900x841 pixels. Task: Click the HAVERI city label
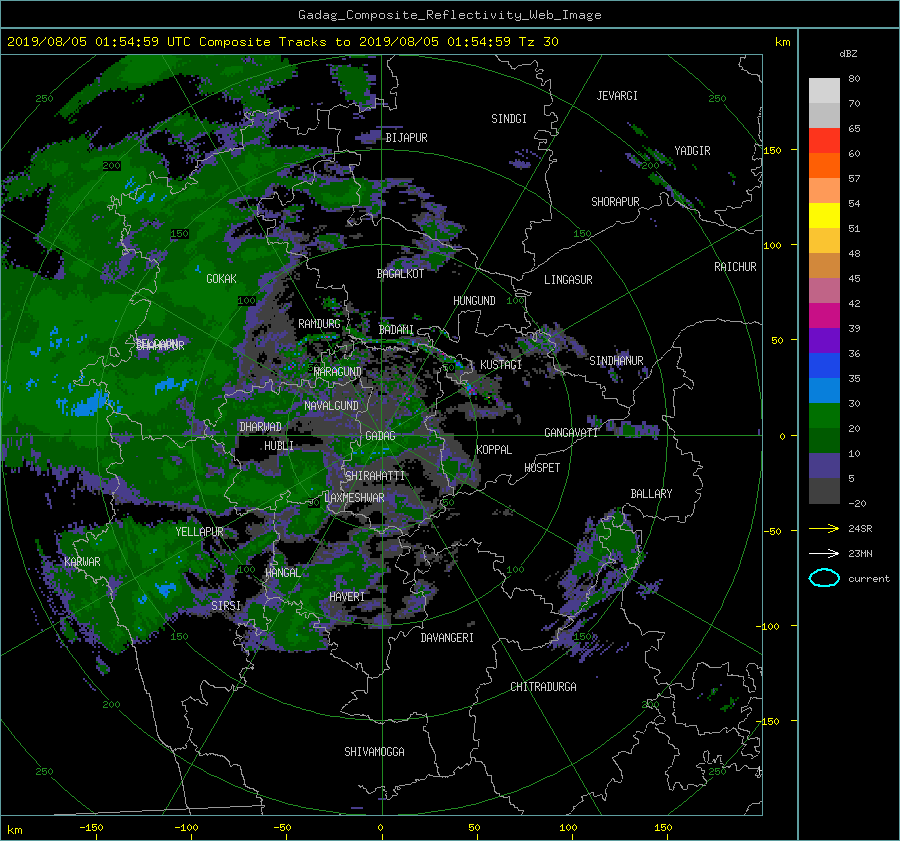pos(347,597)
